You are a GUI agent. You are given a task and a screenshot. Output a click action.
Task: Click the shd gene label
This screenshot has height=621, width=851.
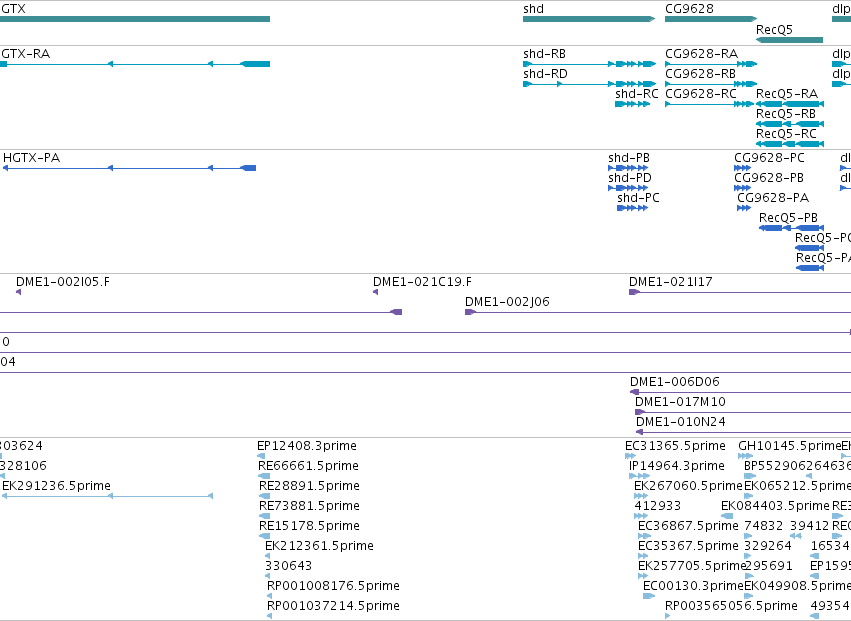(533, 9)
